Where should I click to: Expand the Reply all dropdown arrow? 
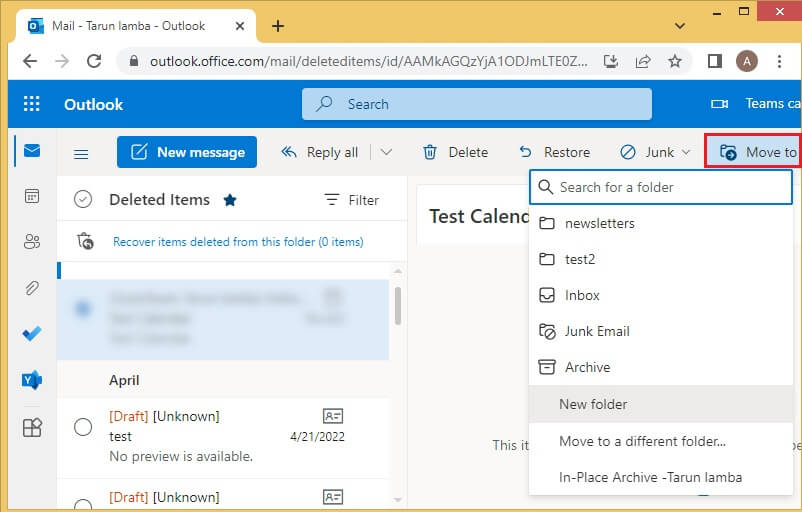[386, 152]
